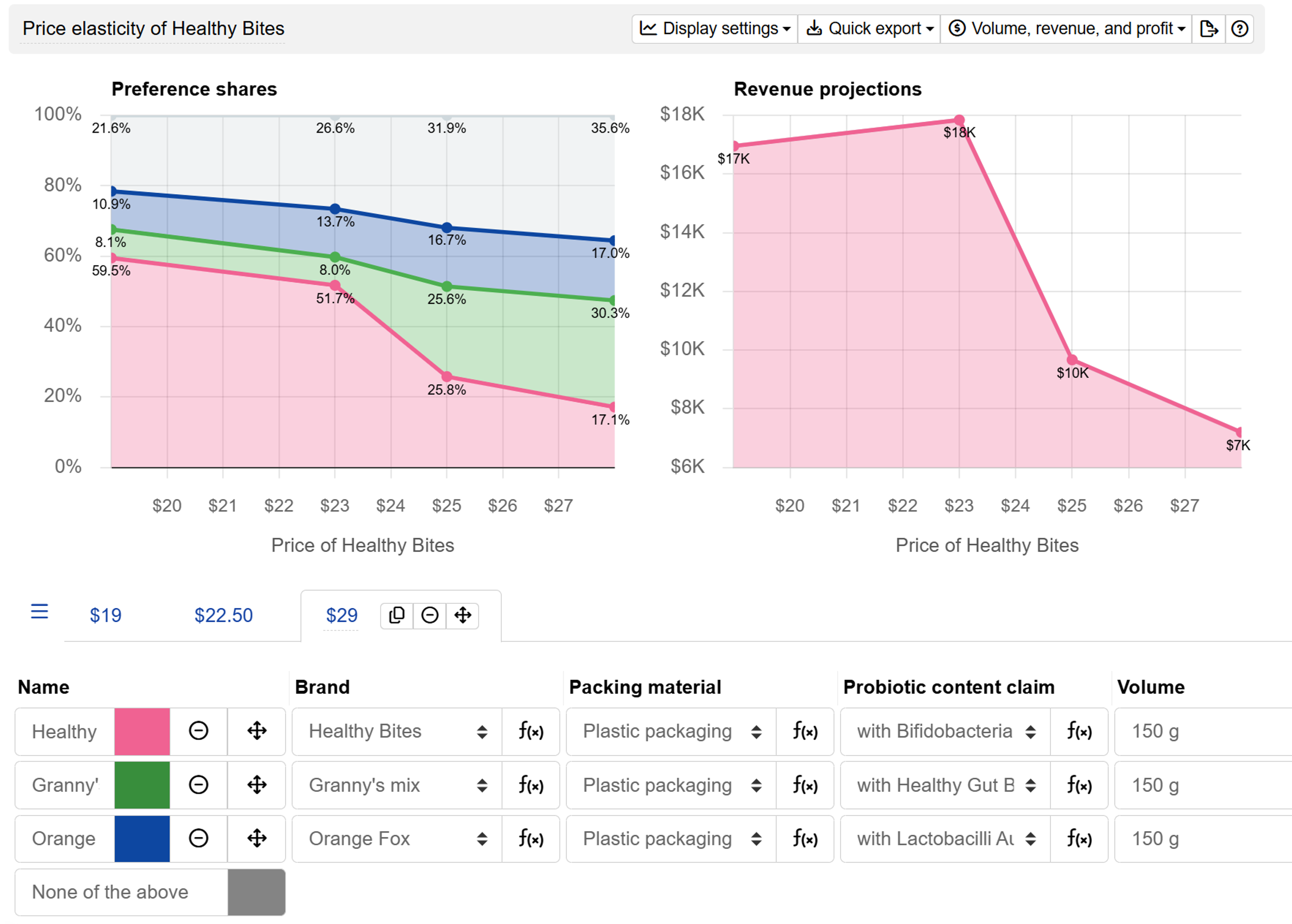Viewport: 1292px width, 924px height.
Task: Open formula for Healthy packing material
Action: [x=805, y=731]
